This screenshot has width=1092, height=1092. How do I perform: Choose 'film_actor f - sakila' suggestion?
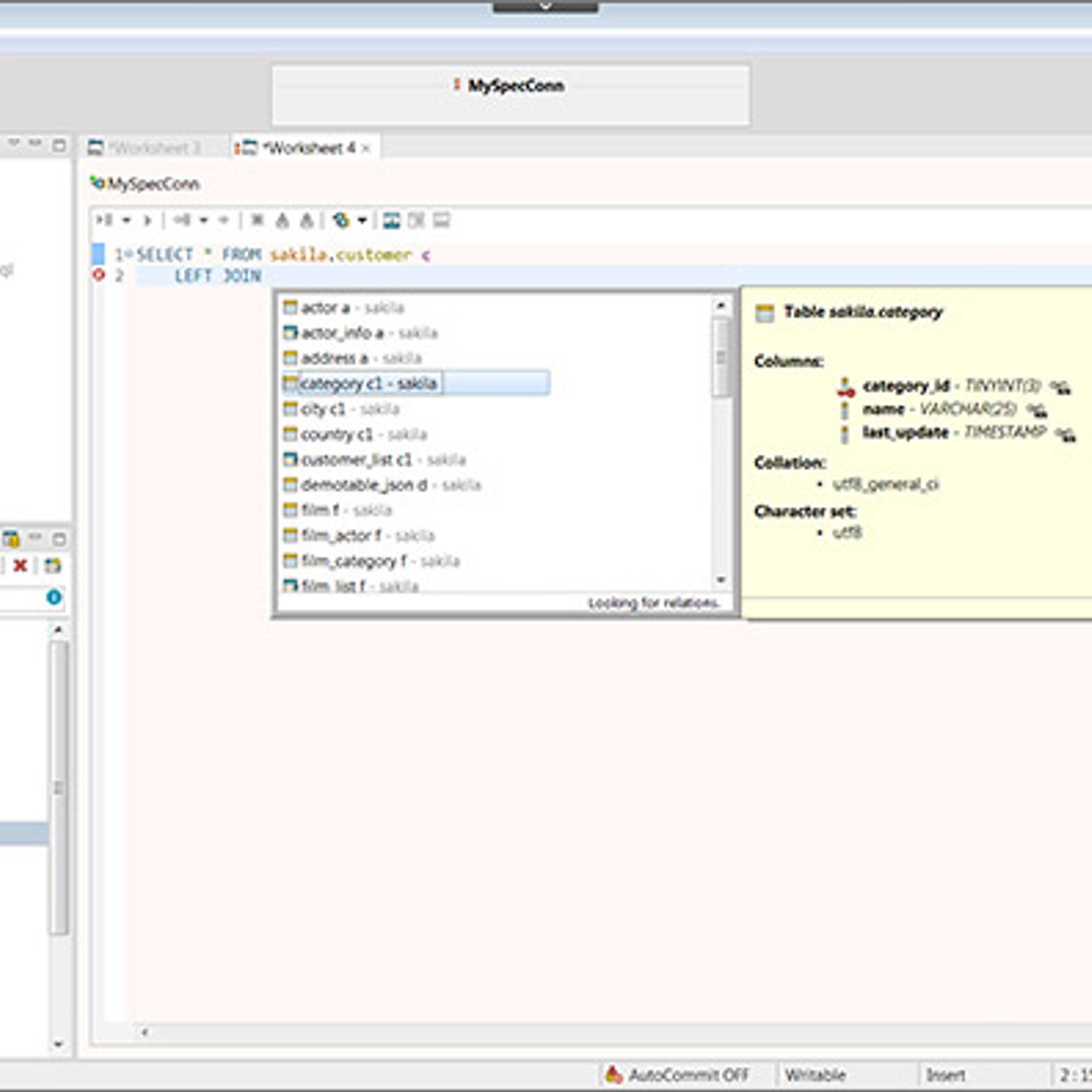click(x=359, y=535)
